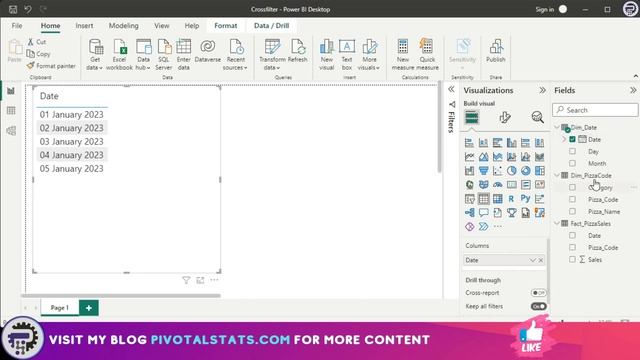Uncheck the Dim_Date Date field
Screen dimensions: 640x360
[x=572, y=139]
